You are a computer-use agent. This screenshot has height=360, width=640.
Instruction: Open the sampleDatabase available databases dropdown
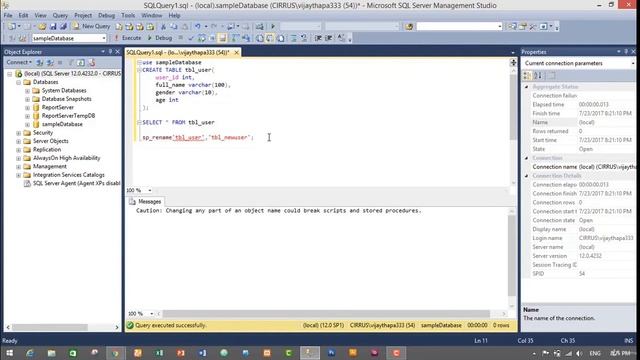(x=104, y=38)
